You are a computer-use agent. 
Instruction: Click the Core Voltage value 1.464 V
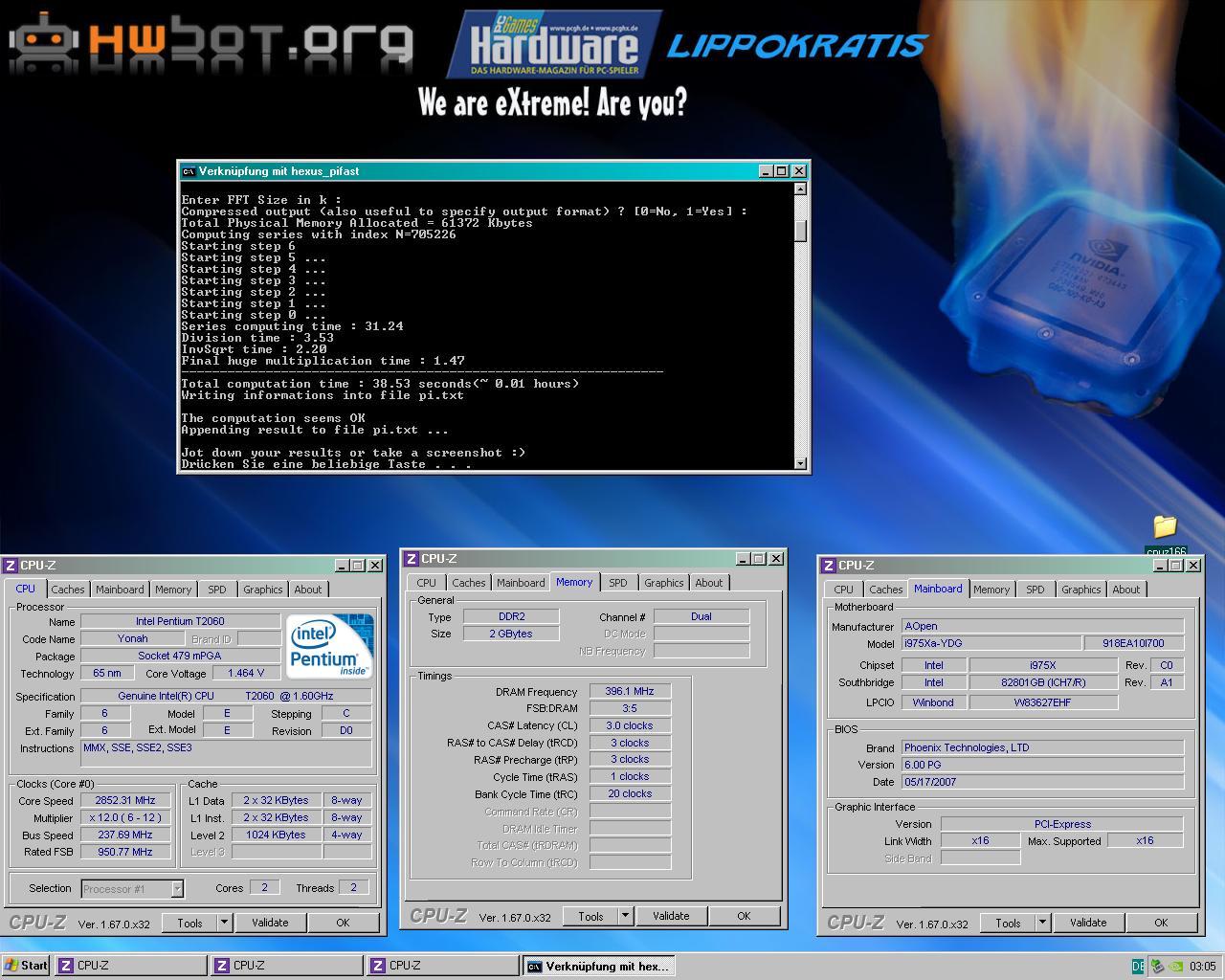pyautogui.click(x=246, y=673)
